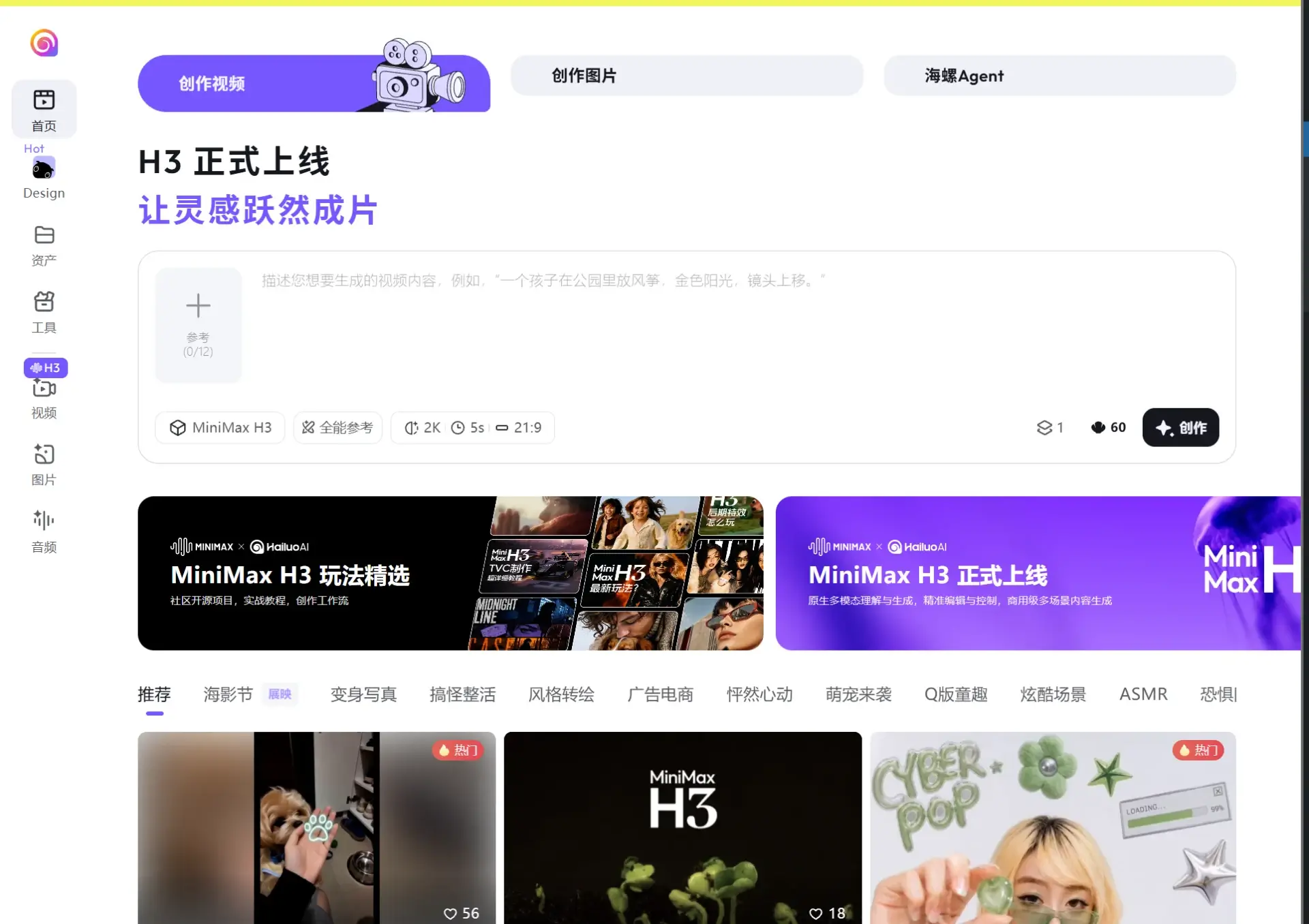This screenshot has height=924, width=1309.
Task: Open the 2K resolution setting
Action: click(422, 427)
